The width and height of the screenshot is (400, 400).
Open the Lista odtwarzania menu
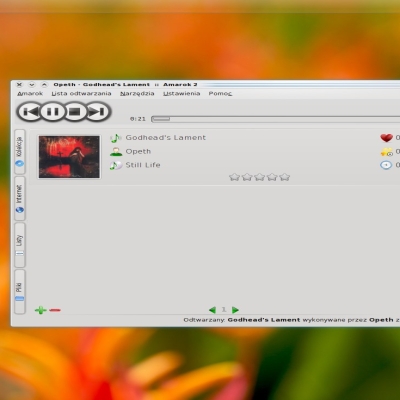[x=81, y=93]
